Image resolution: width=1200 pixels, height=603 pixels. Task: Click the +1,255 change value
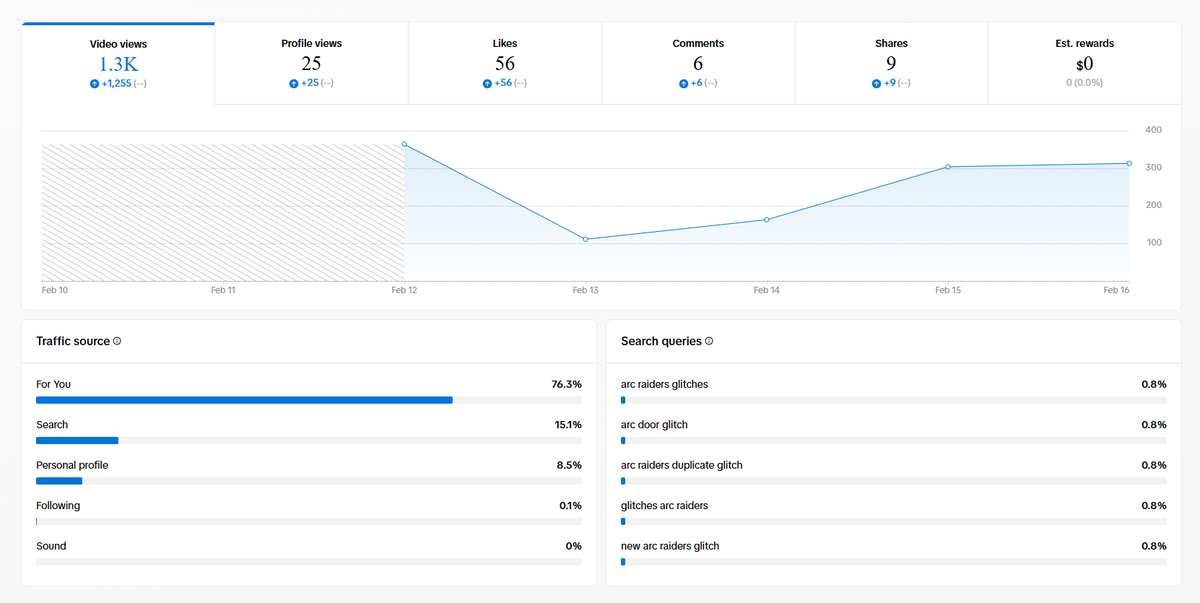click(116, 84)
